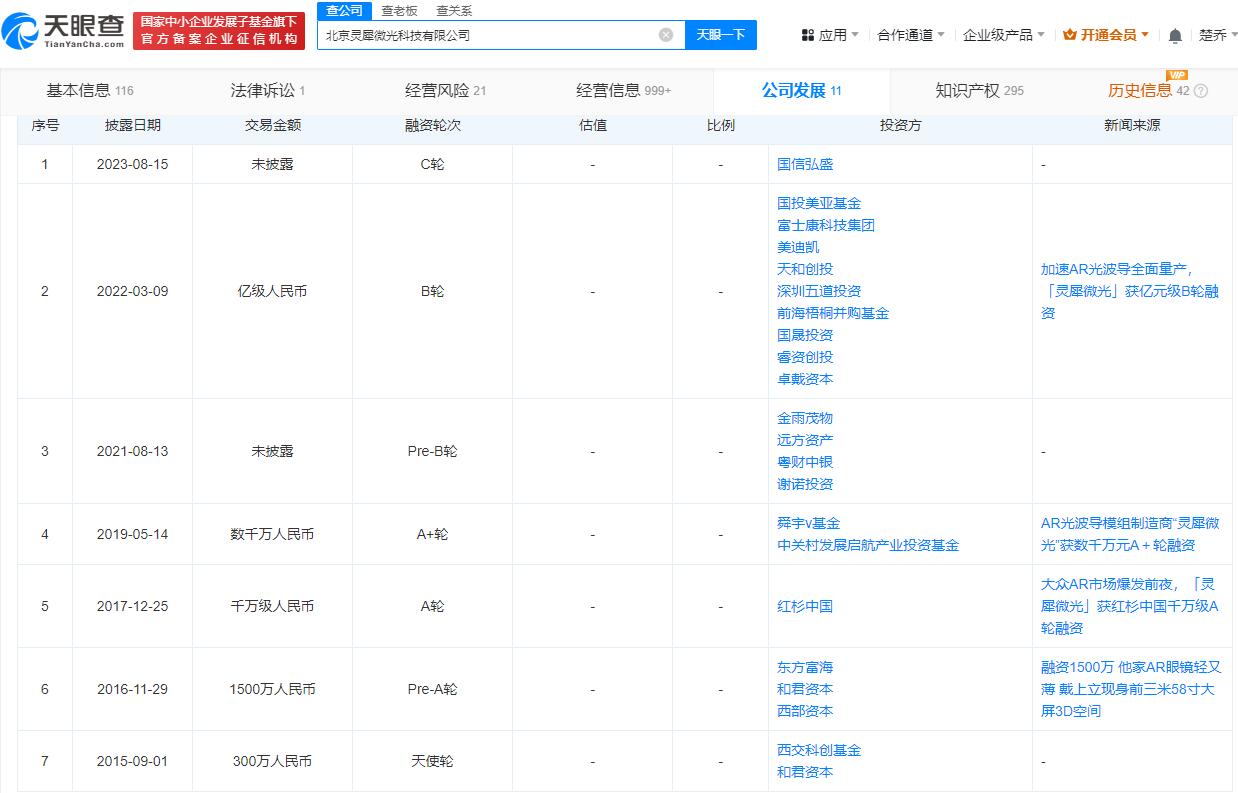
Task: Select the 查老板 search tab
Action: pos(399,11)
